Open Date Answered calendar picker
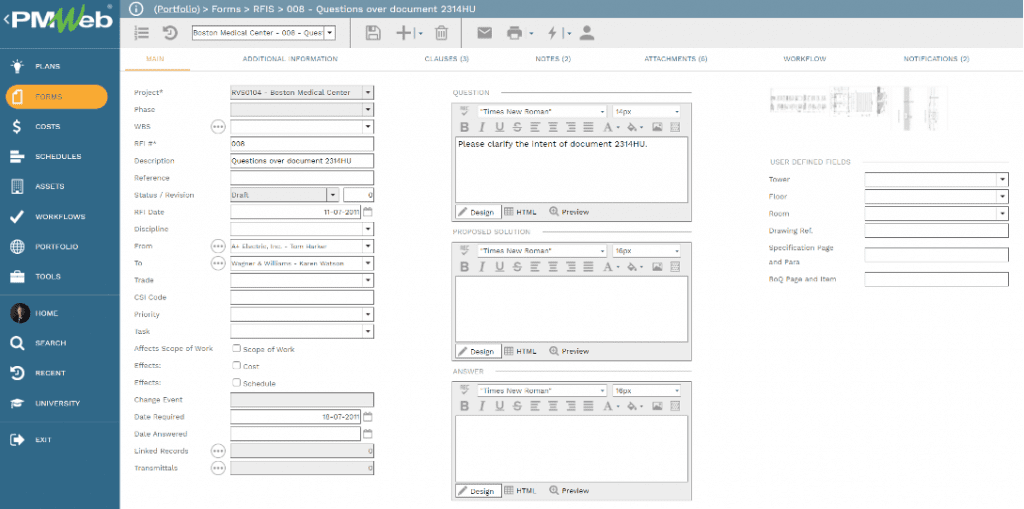Viewport: 1024px width, 509px height. [368, 434]
